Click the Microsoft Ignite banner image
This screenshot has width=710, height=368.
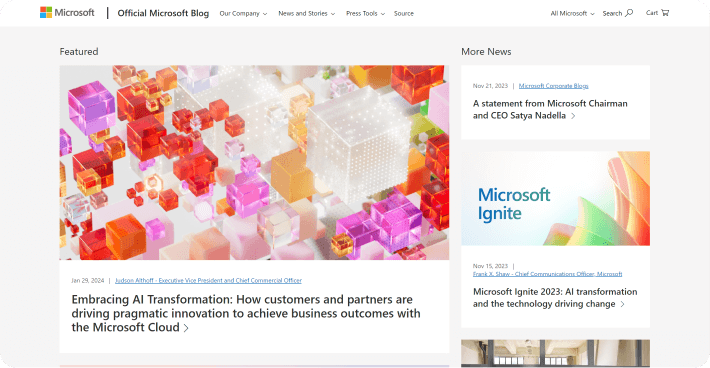(555, 198)
